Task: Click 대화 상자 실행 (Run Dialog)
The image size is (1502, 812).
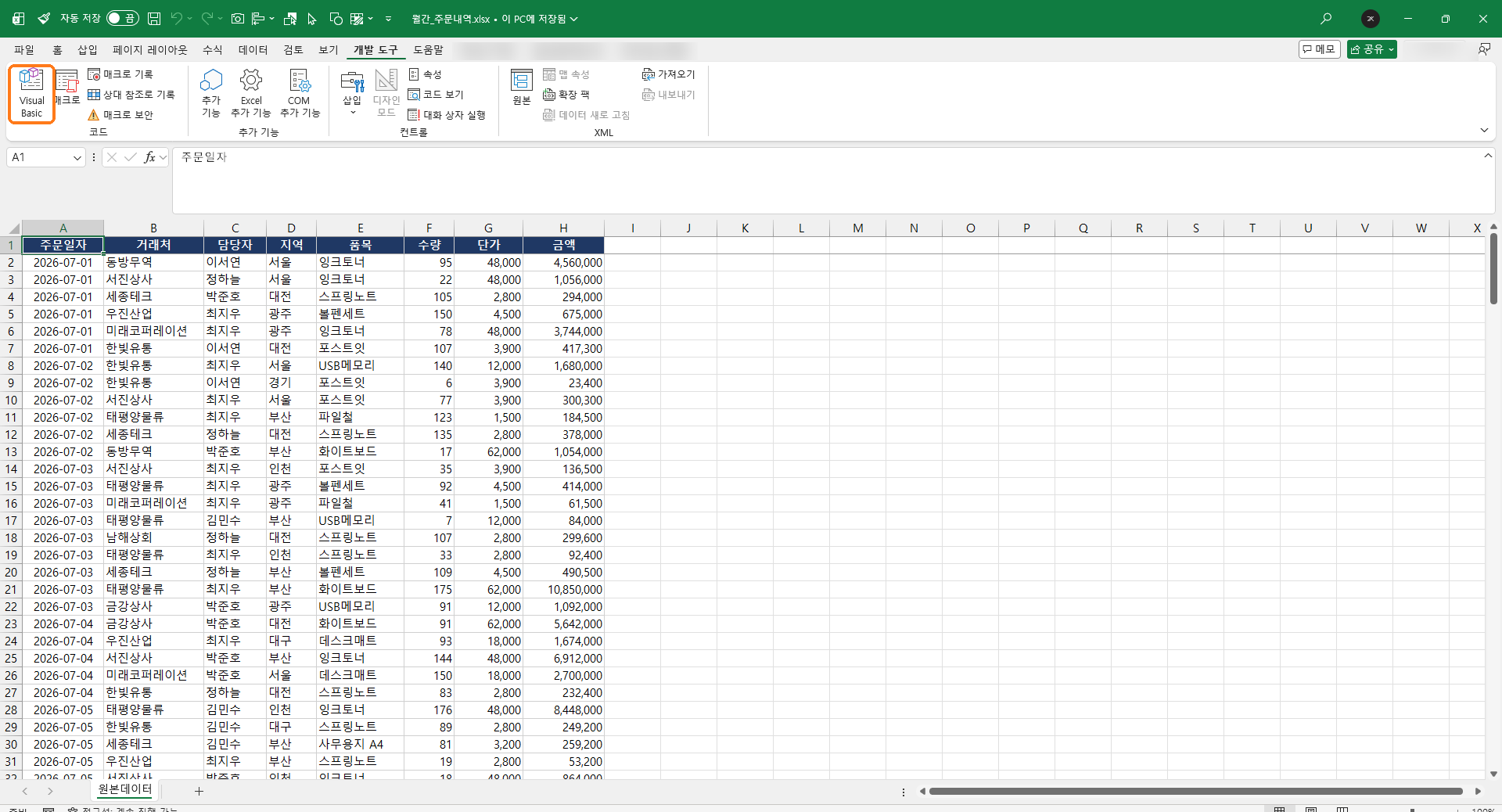Action: tap(447, 115)
